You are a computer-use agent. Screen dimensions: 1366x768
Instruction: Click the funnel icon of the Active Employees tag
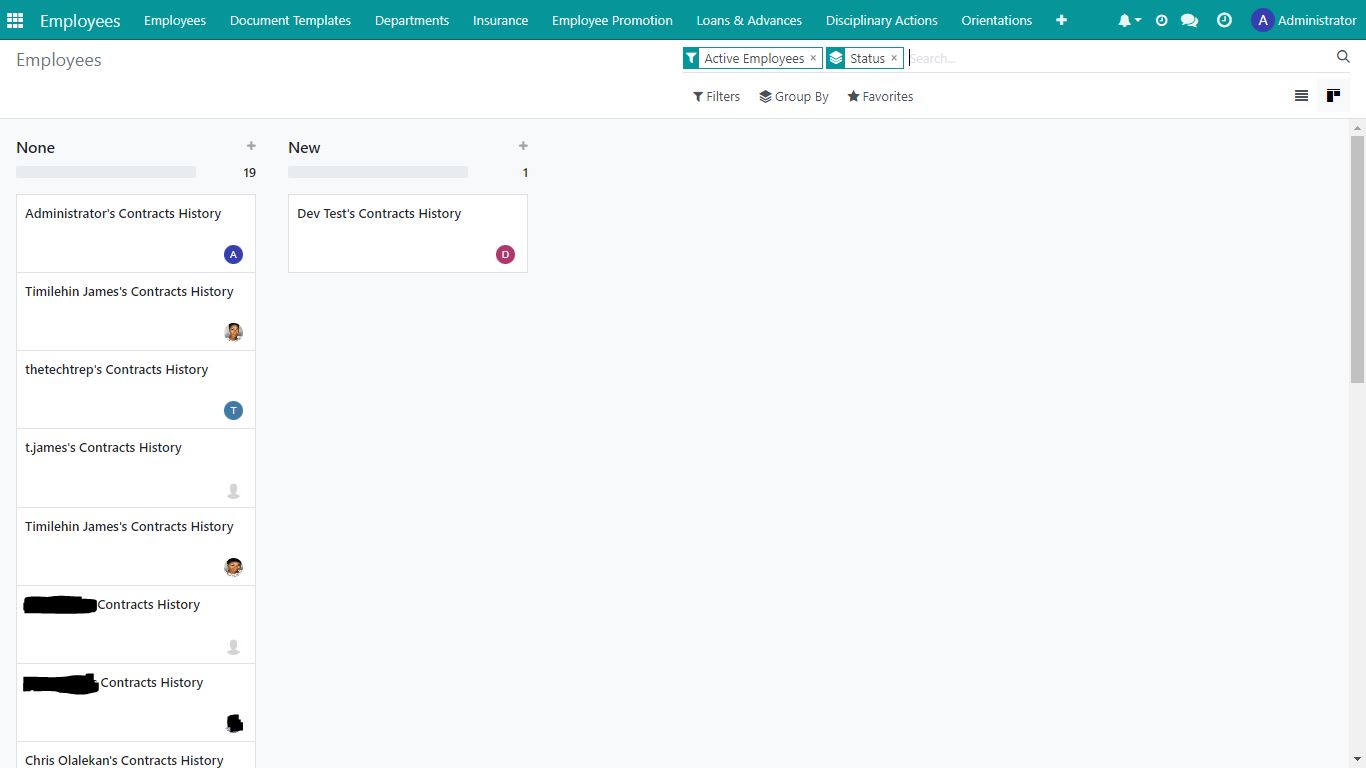pyautogui.click(x=691, y=58)
